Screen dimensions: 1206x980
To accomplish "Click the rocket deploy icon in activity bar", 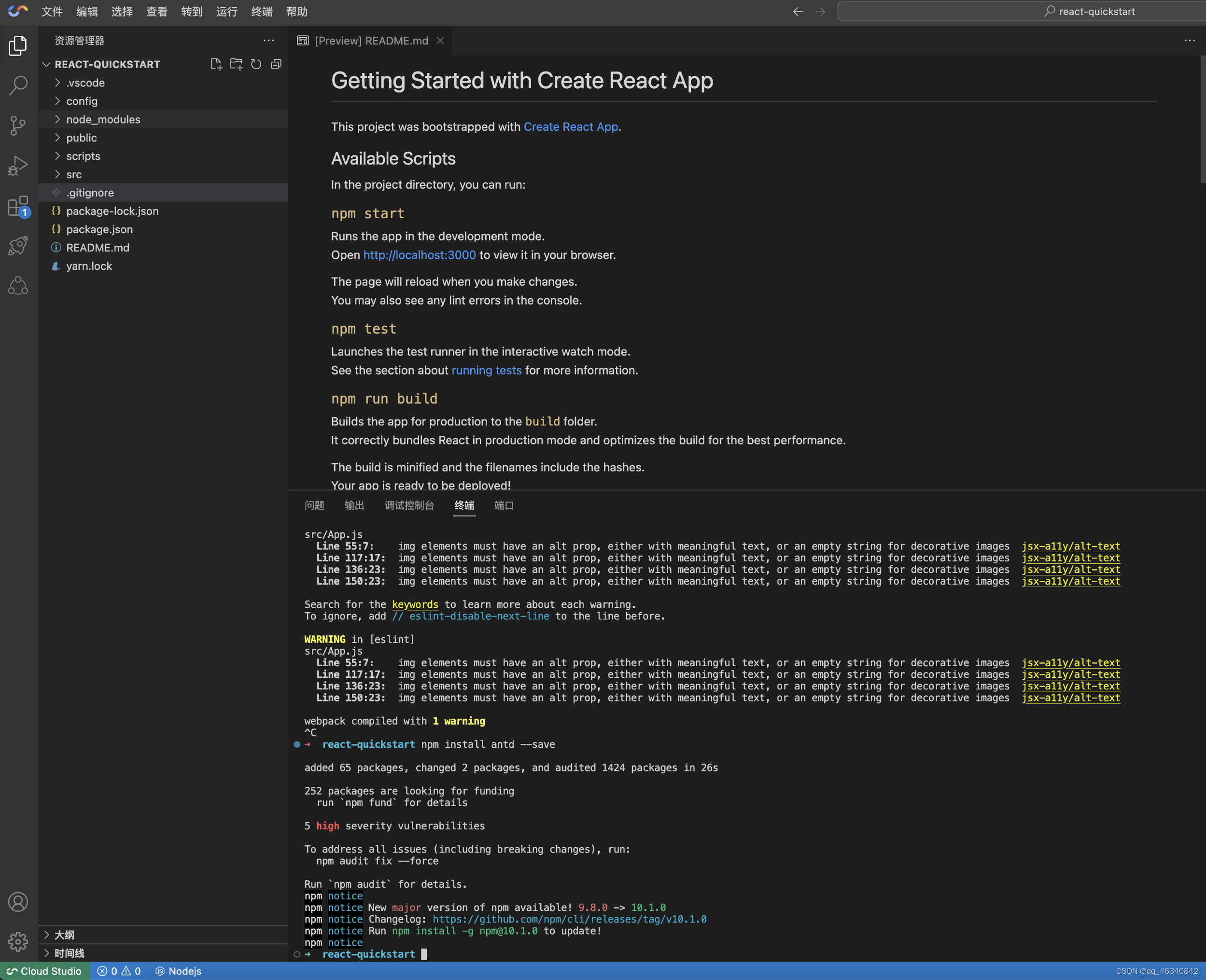I will point(18,246).
